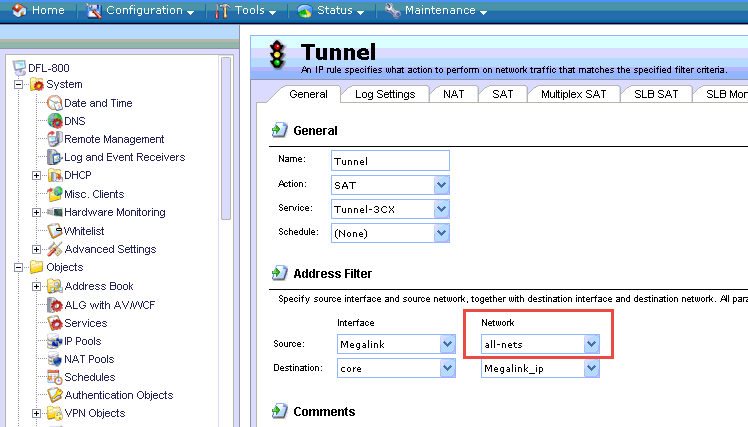The width and height of the screenshot is (748, 427).
Task: Click the DFL-800 device icon
Action: coord(19,68)
